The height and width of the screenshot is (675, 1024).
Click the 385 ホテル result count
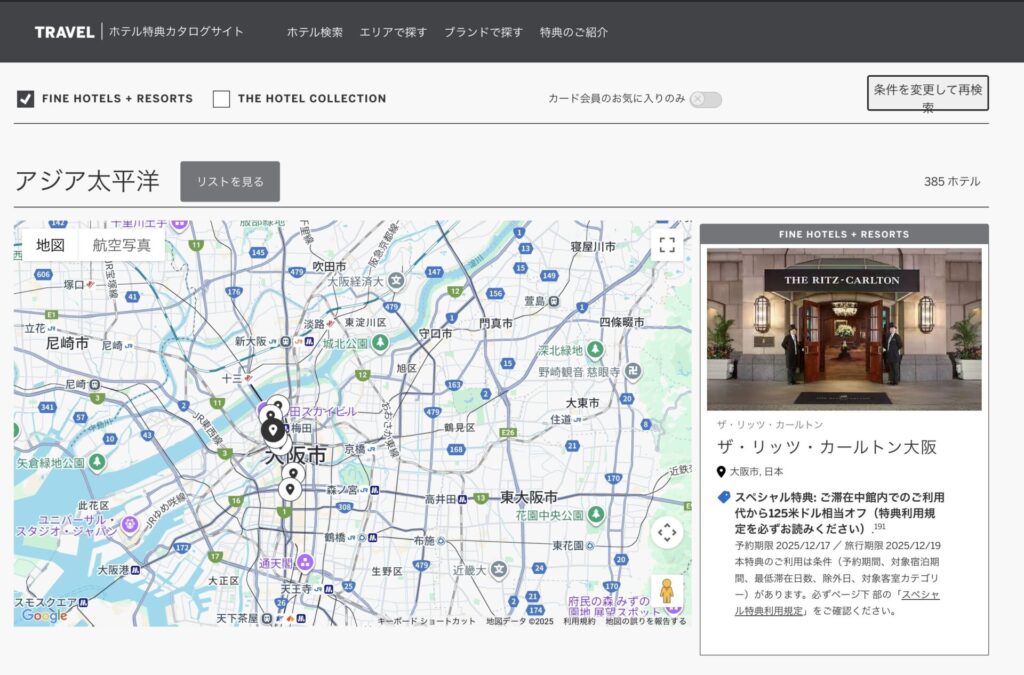click(x=952, y=181)
